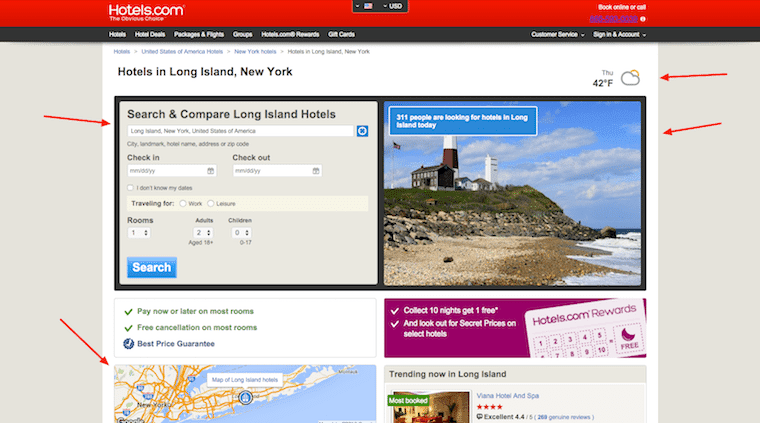Click the Viana Hotel star rating
The height and width of the screenshot is (423, 760).
pos(490,407)
